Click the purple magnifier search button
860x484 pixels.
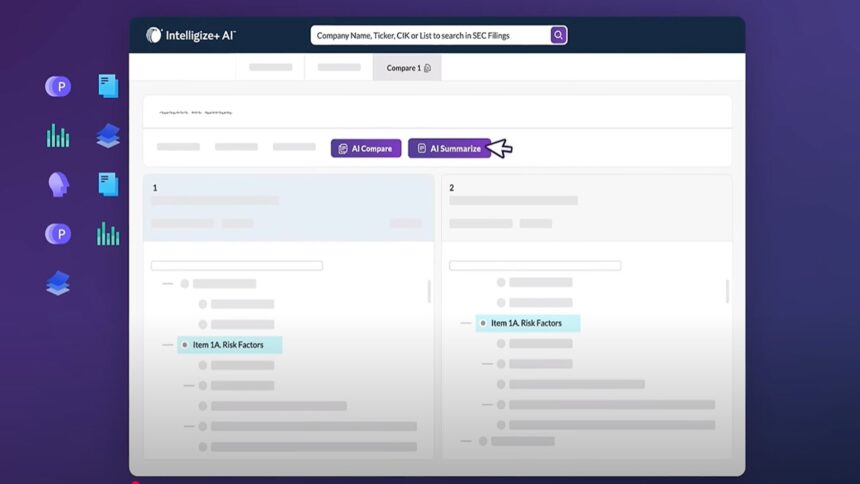pyautogui.click(x=558, y=35)
